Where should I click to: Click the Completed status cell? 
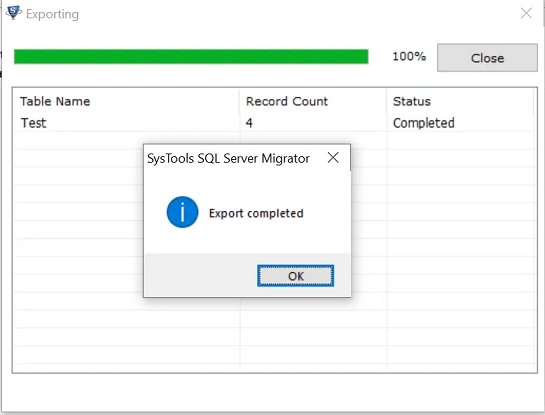click(x=424, y=123)
